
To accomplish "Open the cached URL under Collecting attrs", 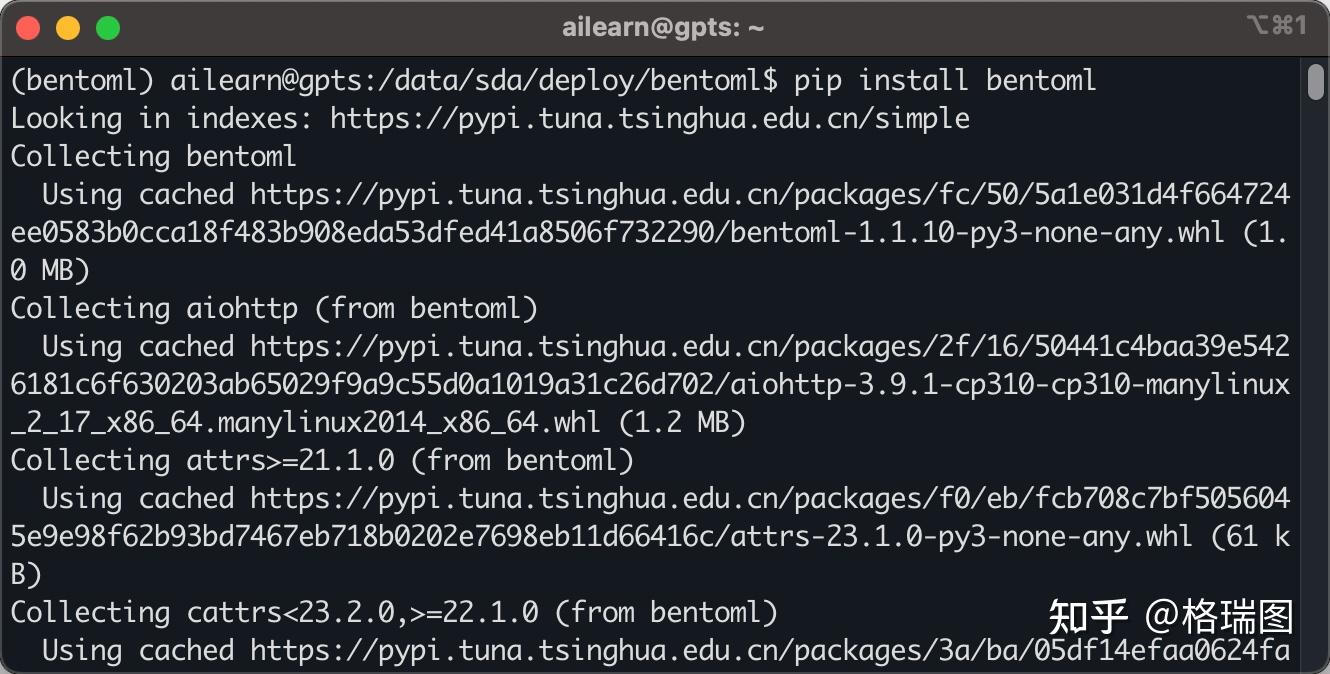I will [x=770, y=498].
